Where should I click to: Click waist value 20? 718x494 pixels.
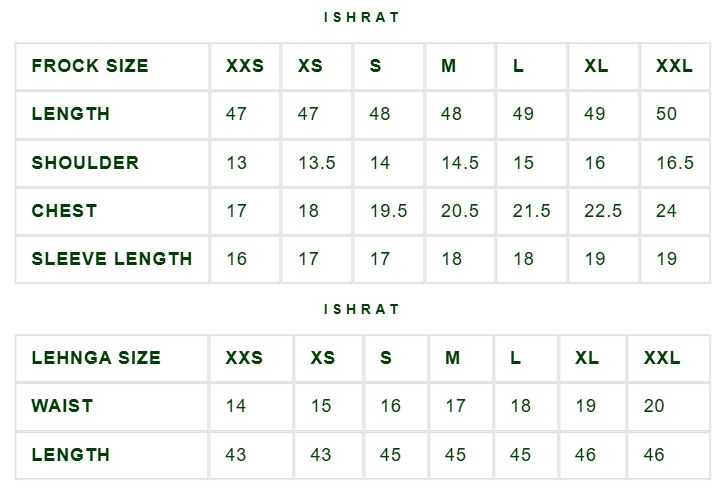click(x=654, y=406)
